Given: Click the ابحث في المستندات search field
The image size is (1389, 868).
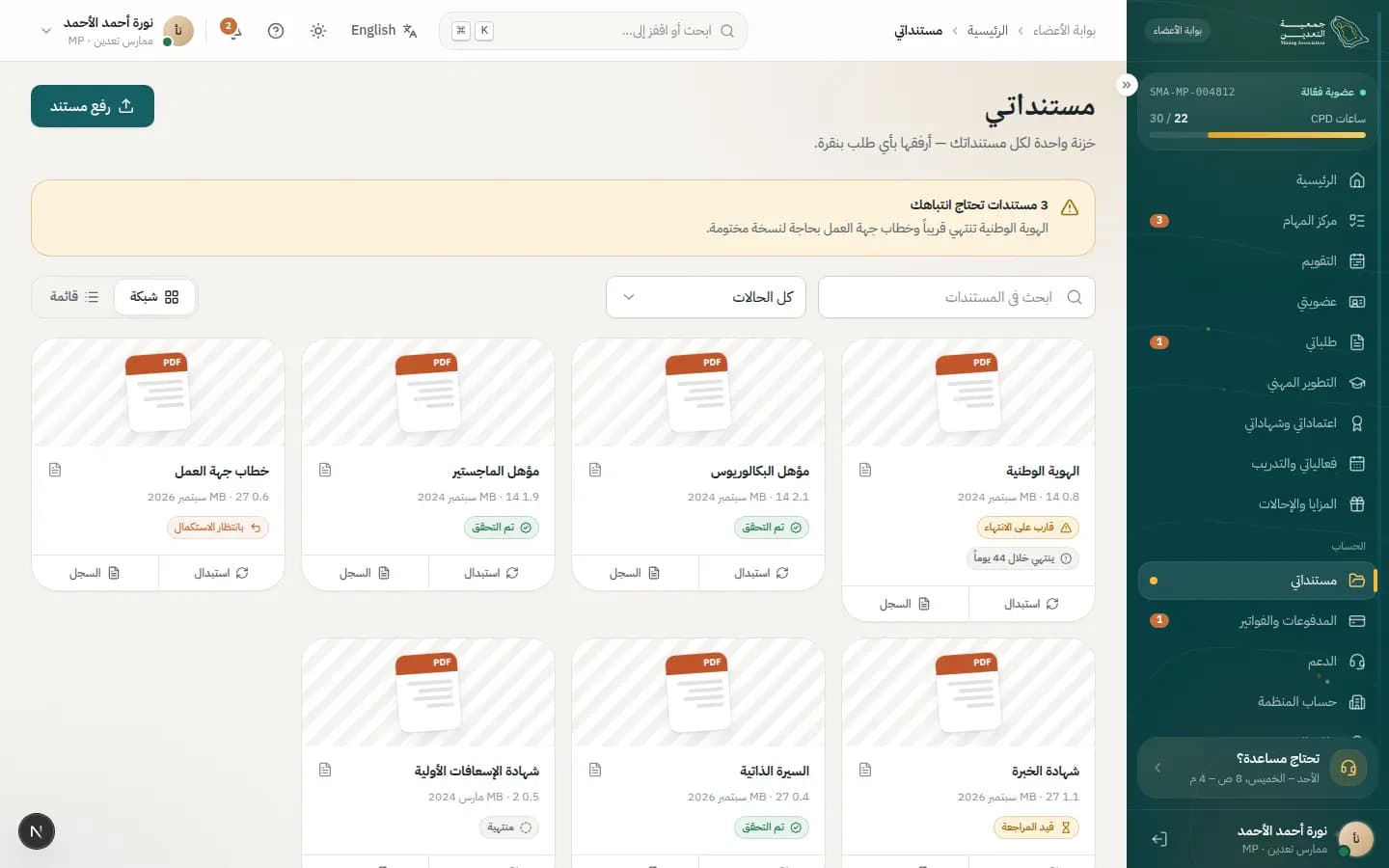Looking at the screenshot, I should pos(957,297).
